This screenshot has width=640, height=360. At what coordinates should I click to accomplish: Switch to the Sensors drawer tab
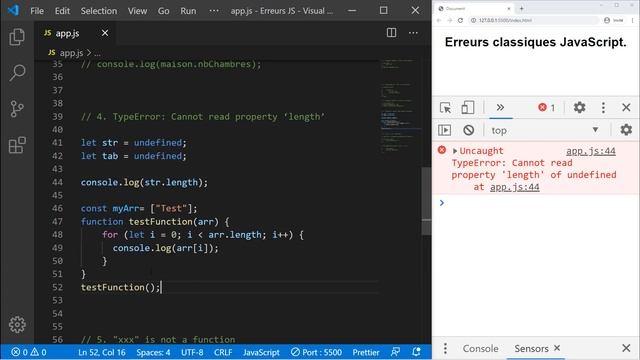[x=531, y=348]
